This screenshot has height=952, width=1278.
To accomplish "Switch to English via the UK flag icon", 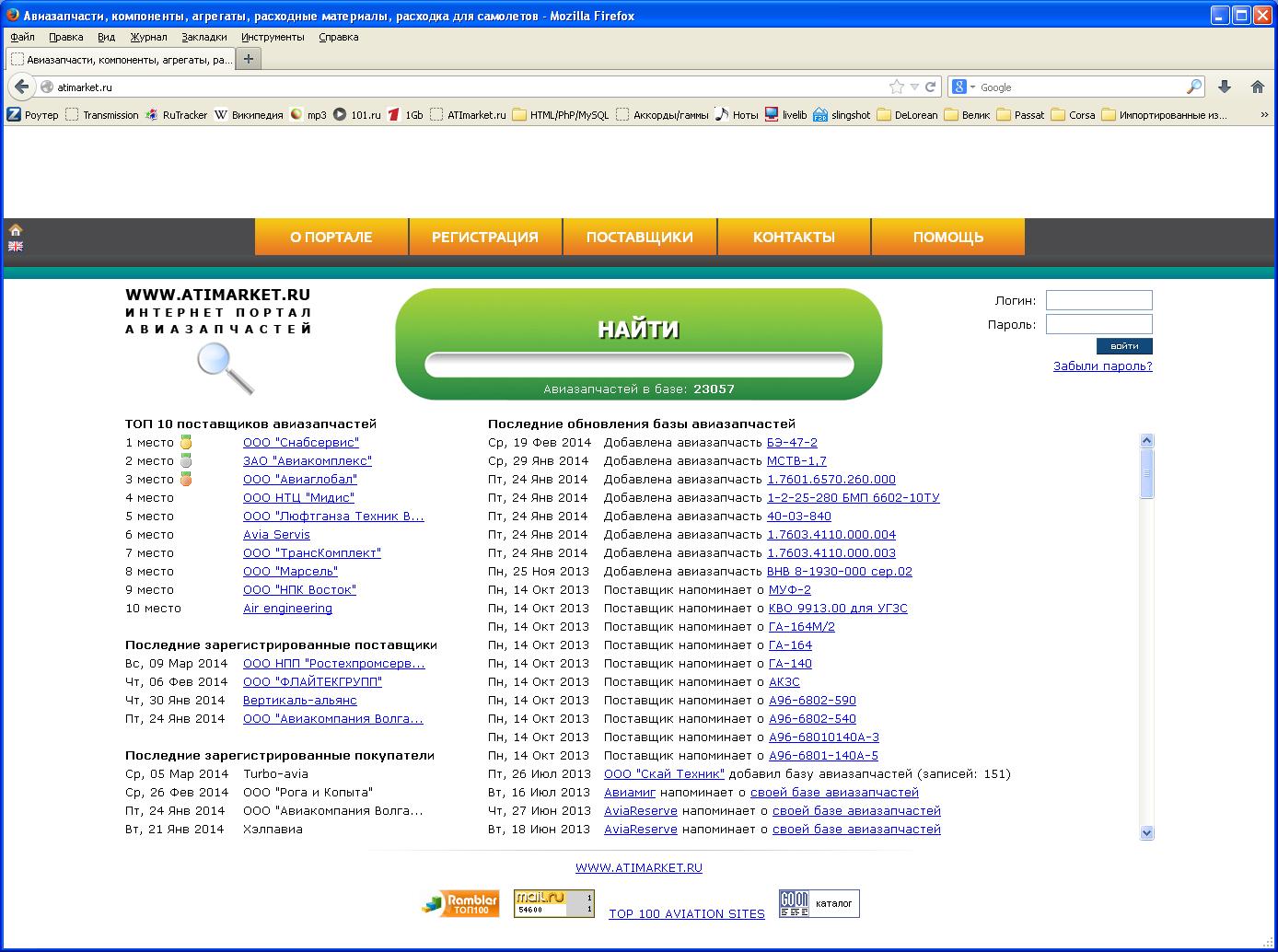I will pyautogui.click(x=16, y=246).
